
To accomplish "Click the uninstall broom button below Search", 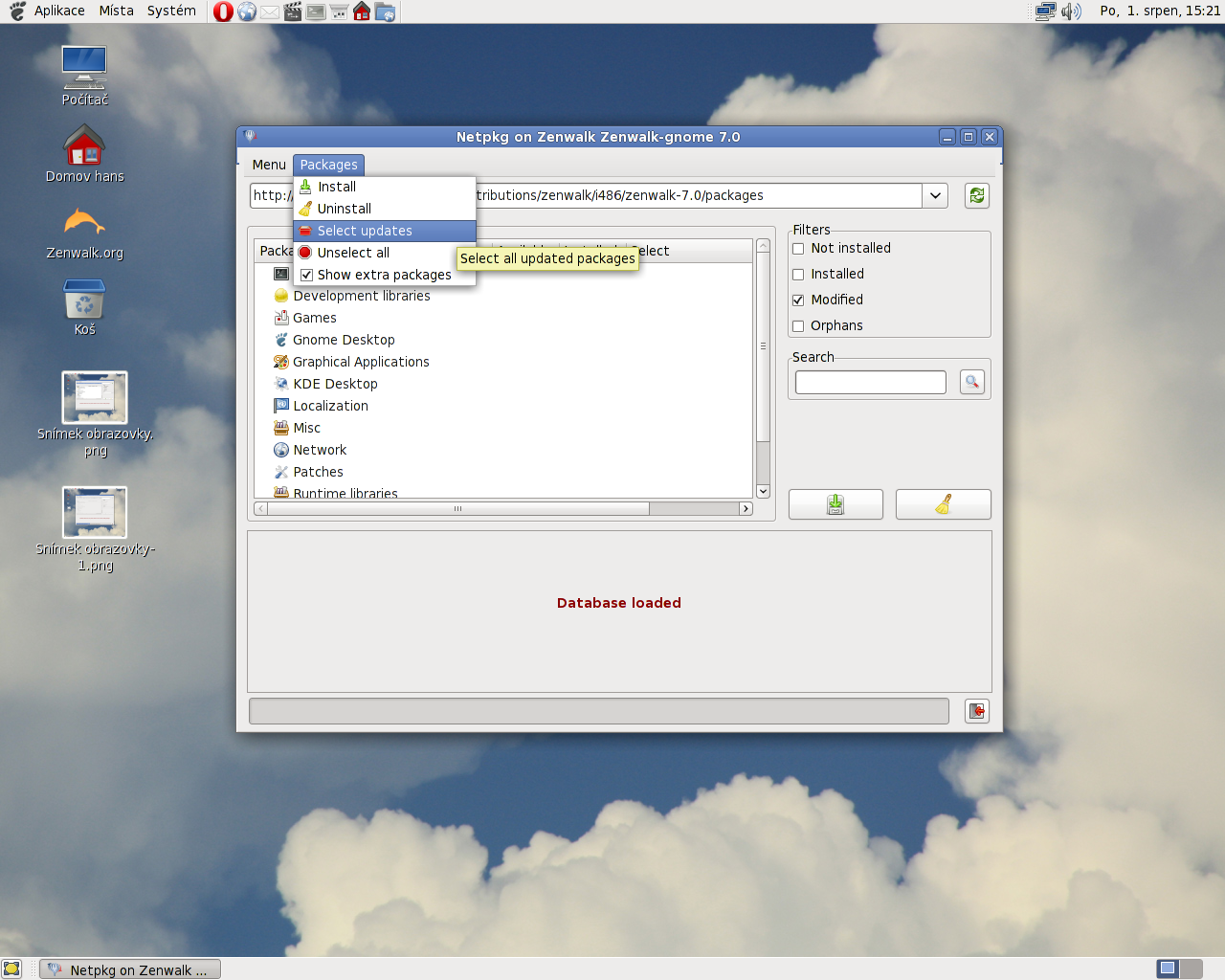I will click(x=943, y=504).
